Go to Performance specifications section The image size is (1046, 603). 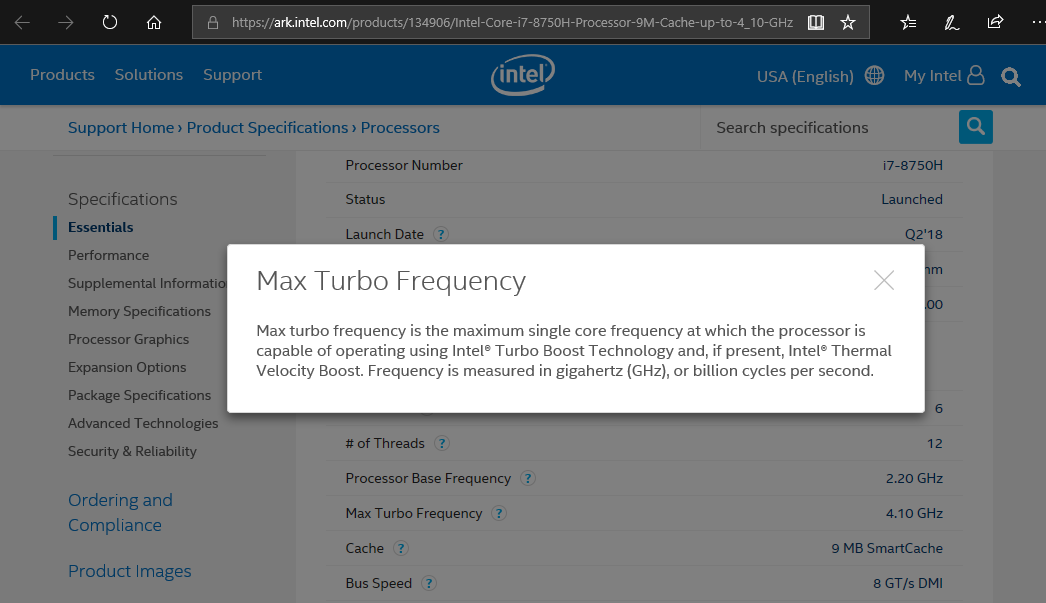coord(108,255)
